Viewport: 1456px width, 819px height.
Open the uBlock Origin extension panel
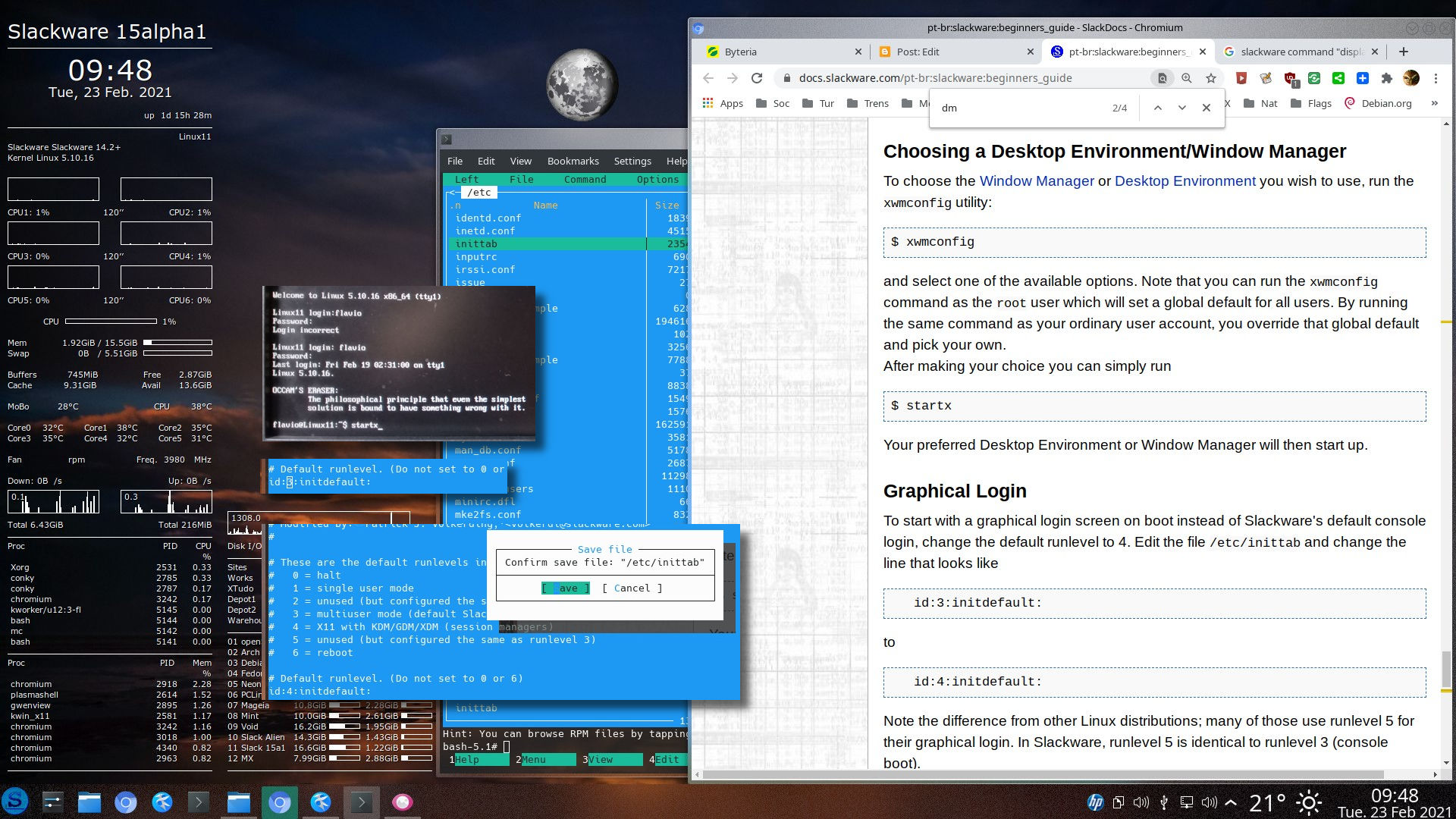tap(1289, 78)
